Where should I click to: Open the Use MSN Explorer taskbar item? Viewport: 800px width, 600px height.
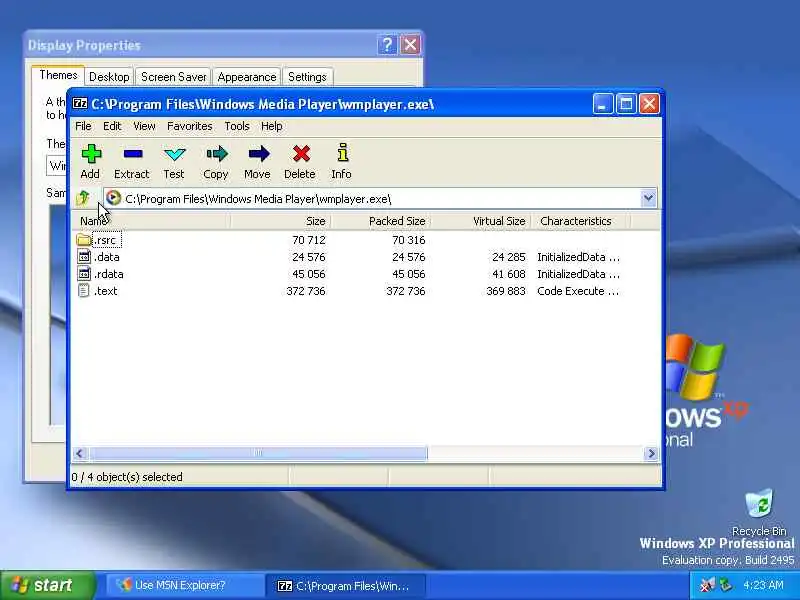[184, 585]
